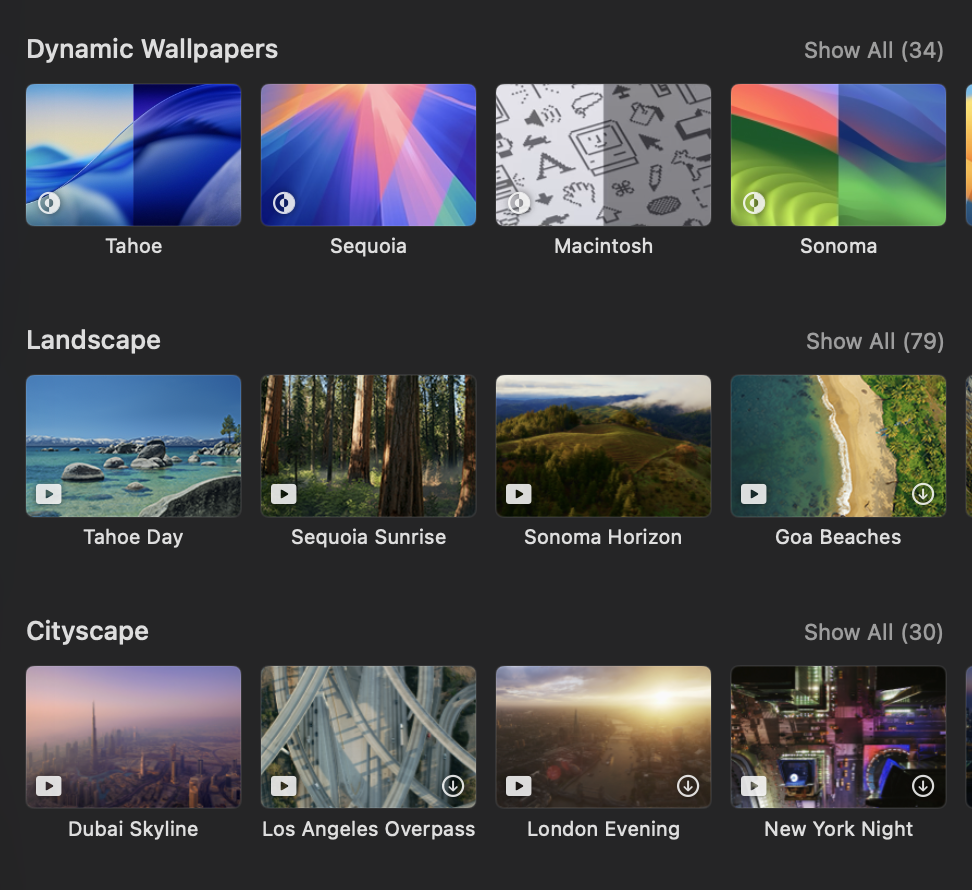Select the Sonoma dynamic wallpaper thumbnail
The image size is (972, 890).
[838, 155]
